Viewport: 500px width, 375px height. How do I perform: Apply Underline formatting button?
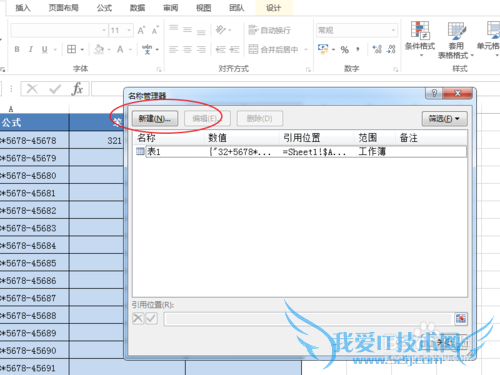click(x=44, y=49)
